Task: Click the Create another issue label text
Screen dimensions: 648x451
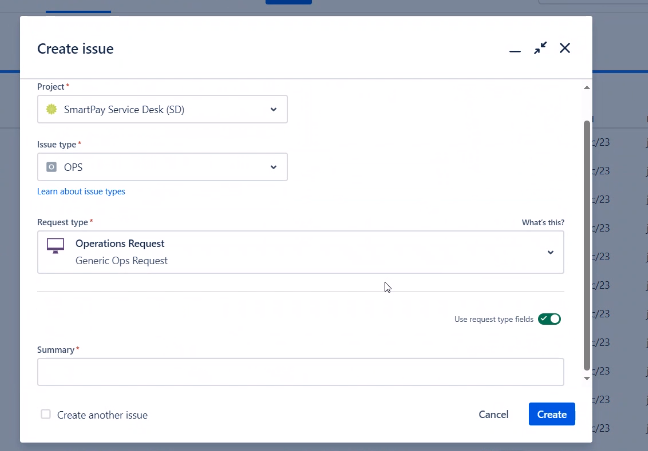Action: (x=102, y=415)
